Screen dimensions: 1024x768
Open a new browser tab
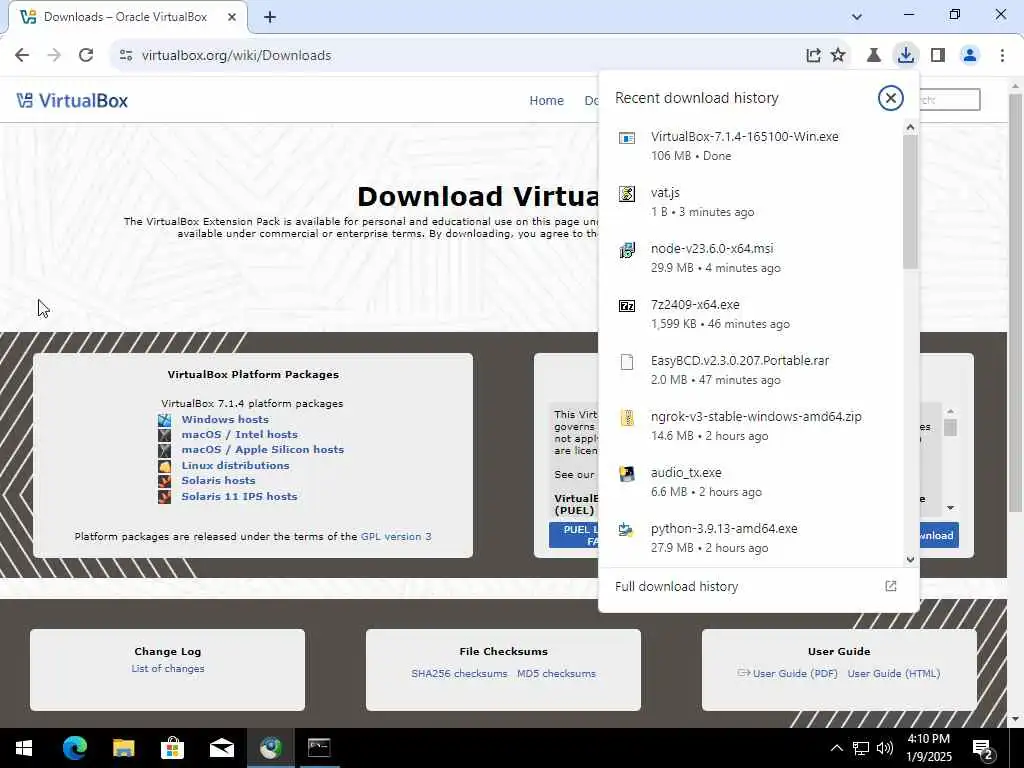pyautogui.click(x=270, y=17)
